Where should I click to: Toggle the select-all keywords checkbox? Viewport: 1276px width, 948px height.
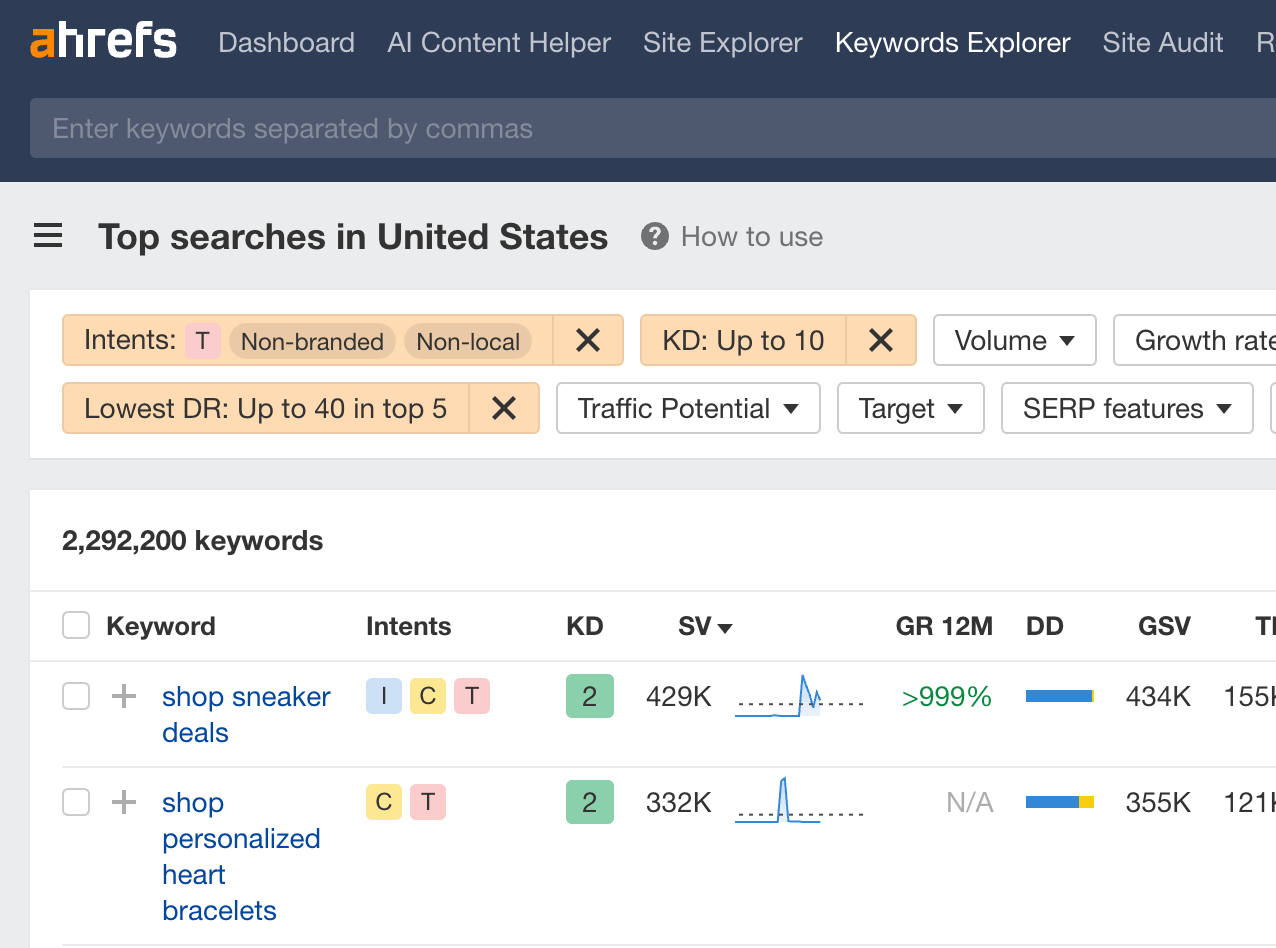click(x=75, y=624)
